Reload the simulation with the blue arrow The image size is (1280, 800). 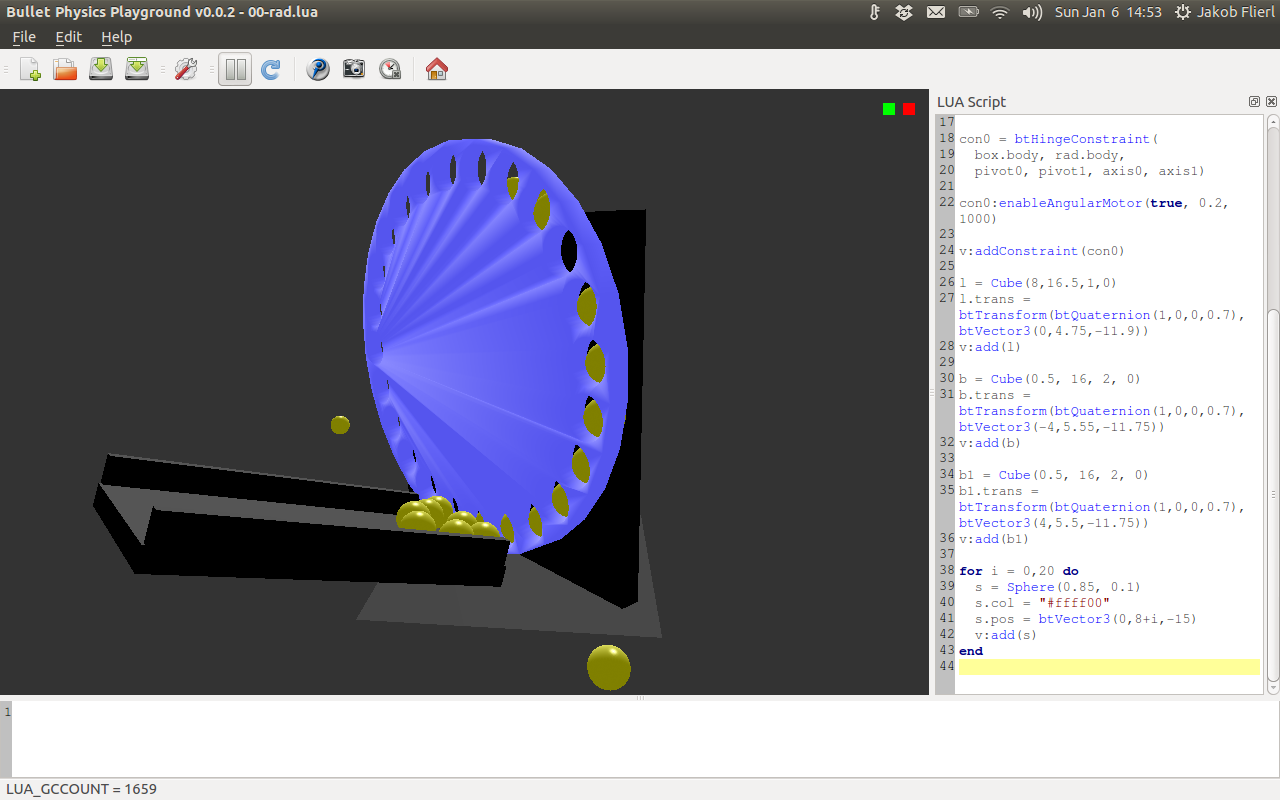point(270,69)
